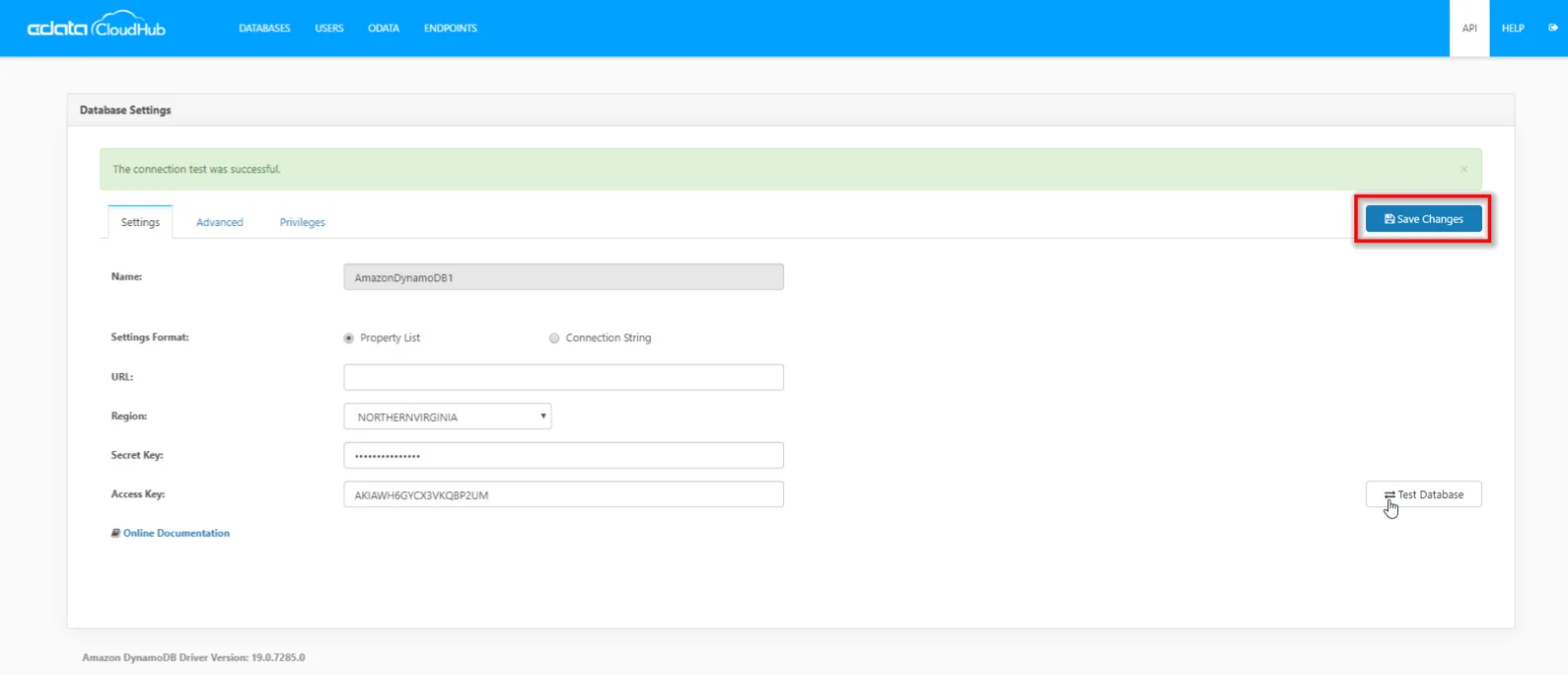Image resolution: width=1568 pixels, height=675 pixels.
Task: Open the Endpoints page
Action: [x=451, y=29]
